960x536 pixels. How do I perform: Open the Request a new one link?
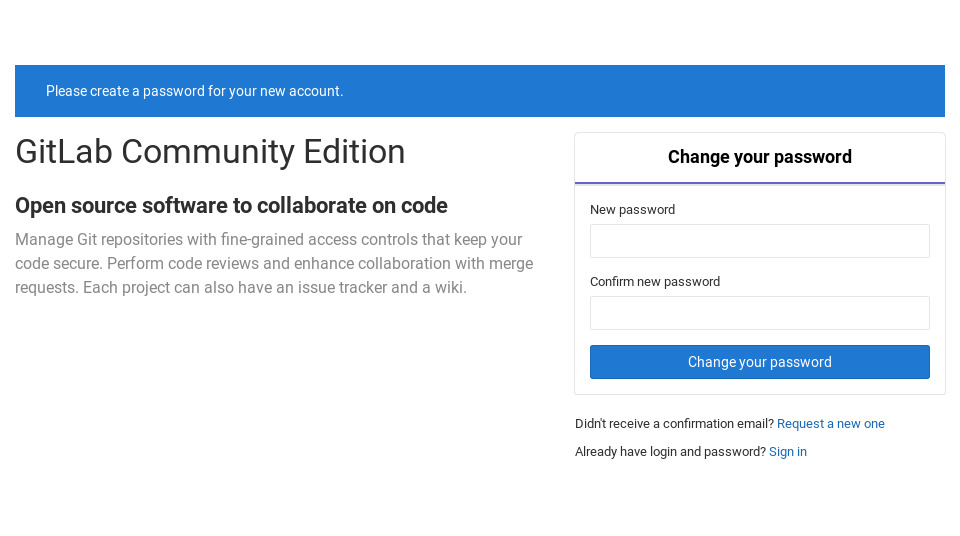pyautogui.click(x=831, y=424)
